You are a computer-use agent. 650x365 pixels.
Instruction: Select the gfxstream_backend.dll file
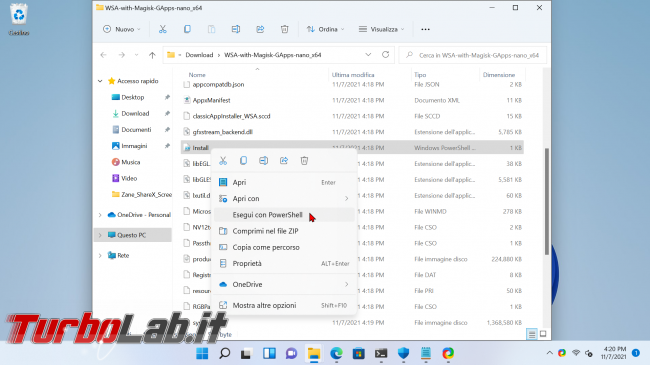click(x=223, y=132)
